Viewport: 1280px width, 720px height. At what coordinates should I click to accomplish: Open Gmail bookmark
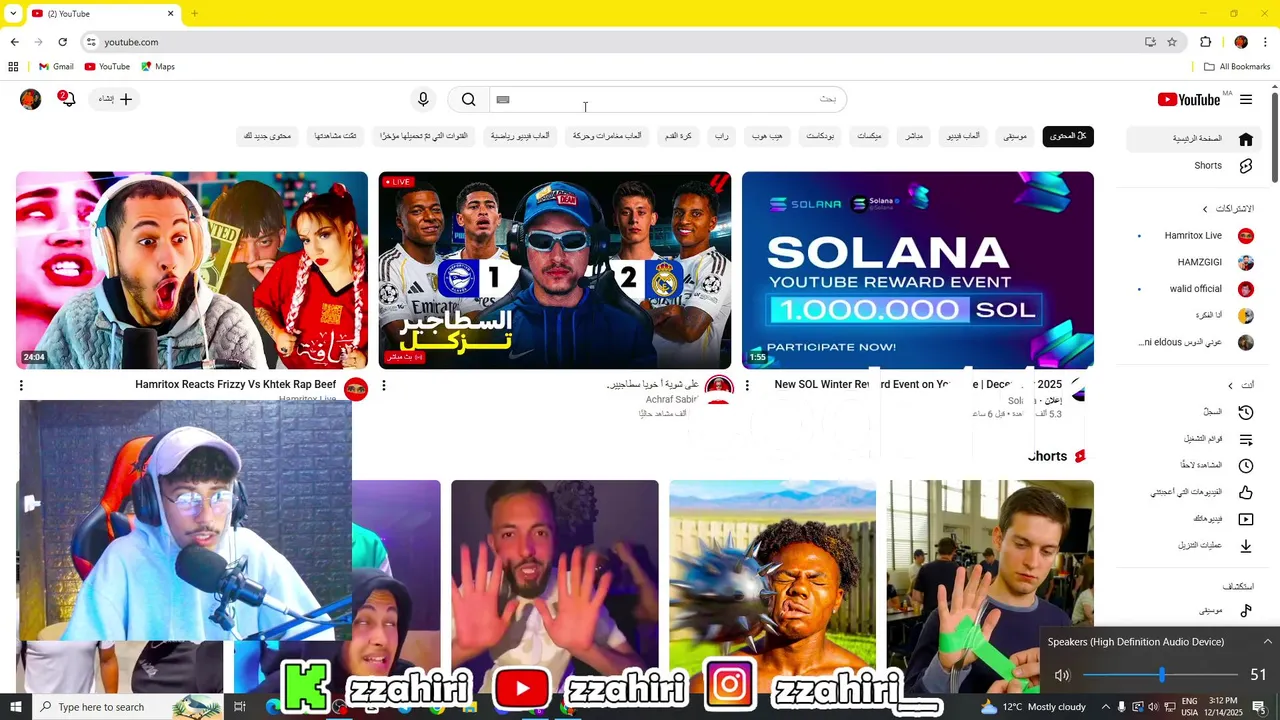[56, 67]
